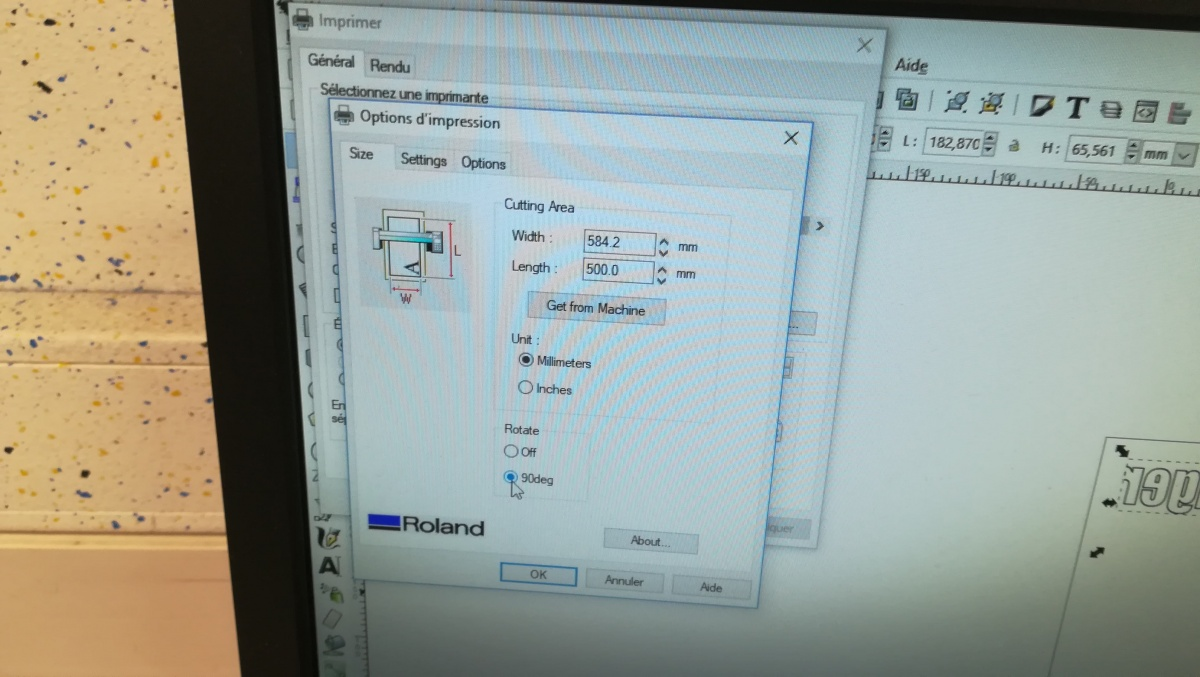Open the Layers panel toolbar icon

coord(1111,109)
